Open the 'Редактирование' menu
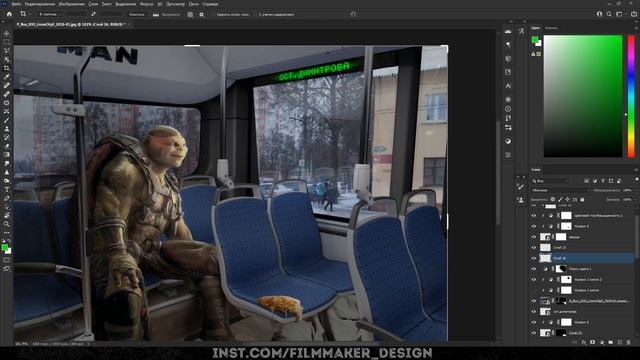The image size is (640, 360). pos(40,4)
